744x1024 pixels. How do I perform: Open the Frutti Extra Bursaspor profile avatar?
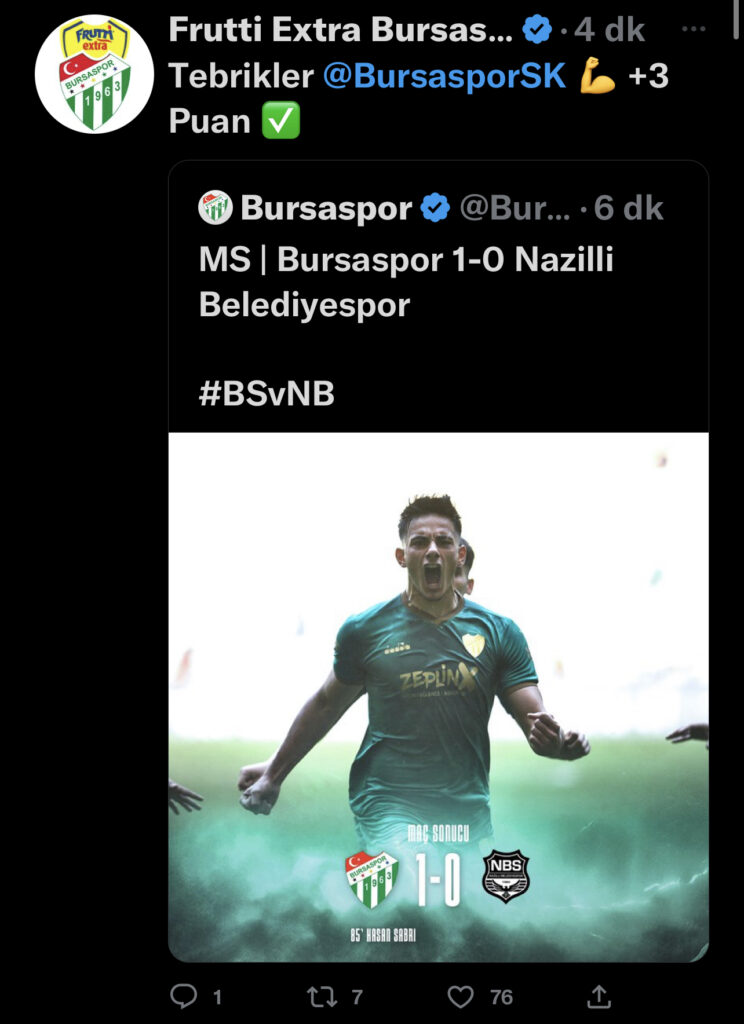(x=94, y=74)
